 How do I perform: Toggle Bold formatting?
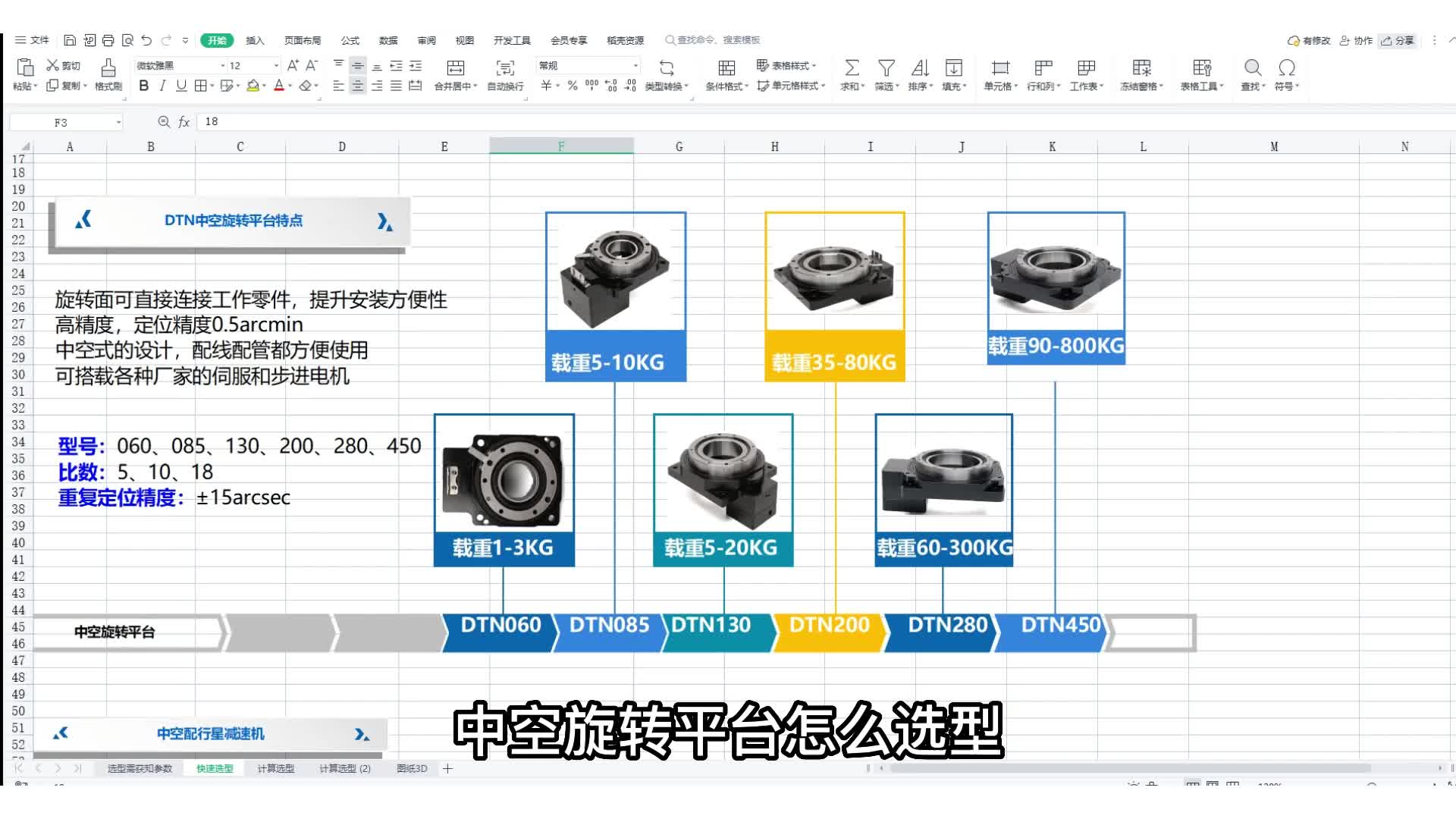pos(143,86)
